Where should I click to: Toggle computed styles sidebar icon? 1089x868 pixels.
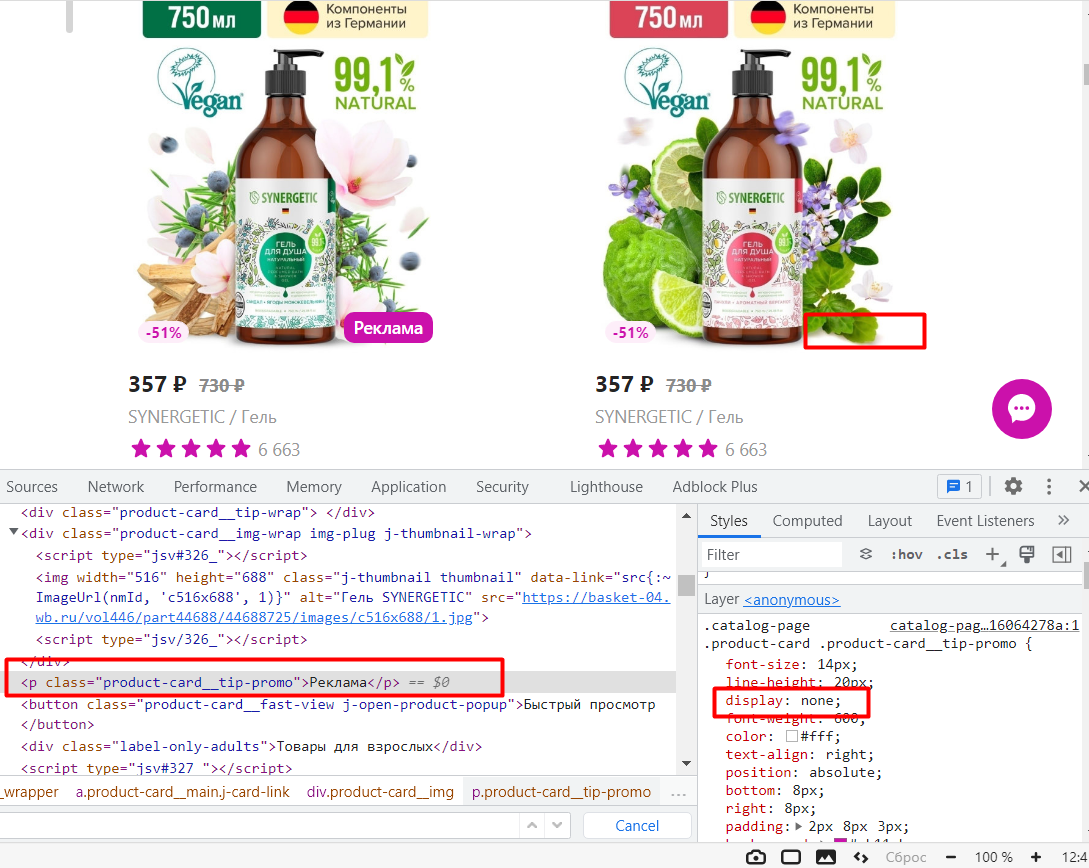coord(1061,554)
